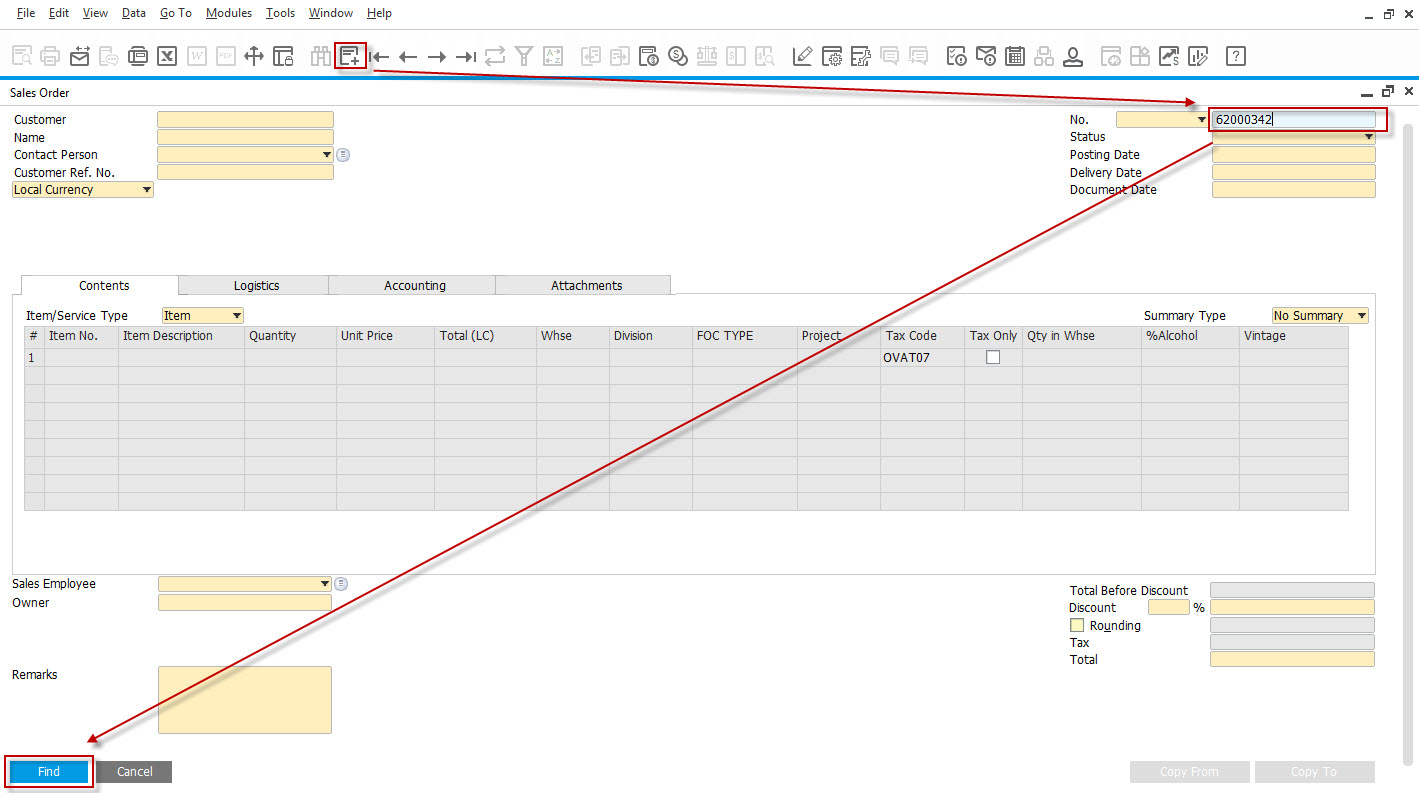
Task: Open the Modules menu
Action: tap(229, 13)
